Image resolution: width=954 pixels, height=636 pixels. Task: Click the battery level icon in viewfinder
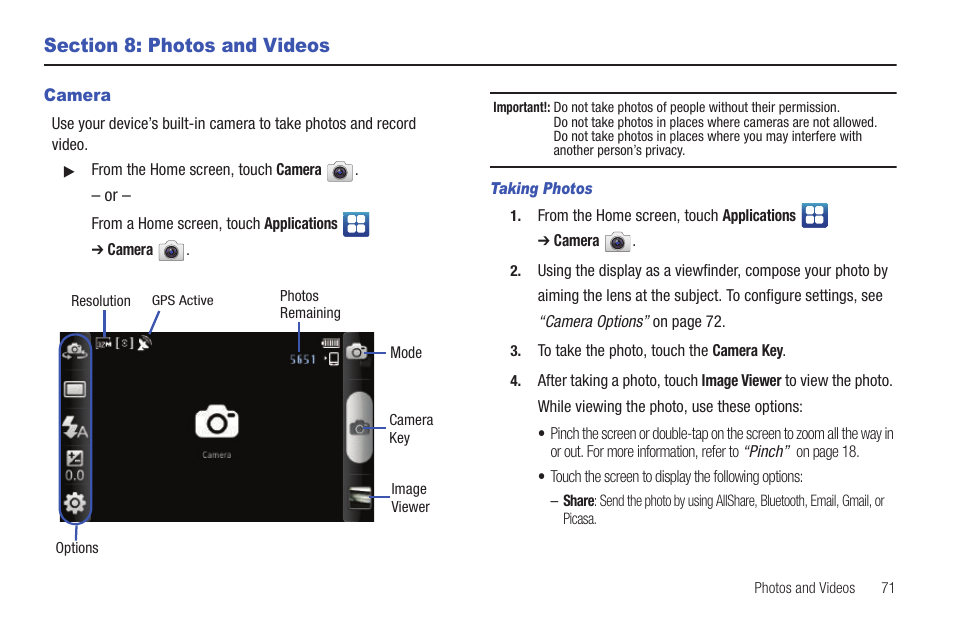tap(330, 343)
